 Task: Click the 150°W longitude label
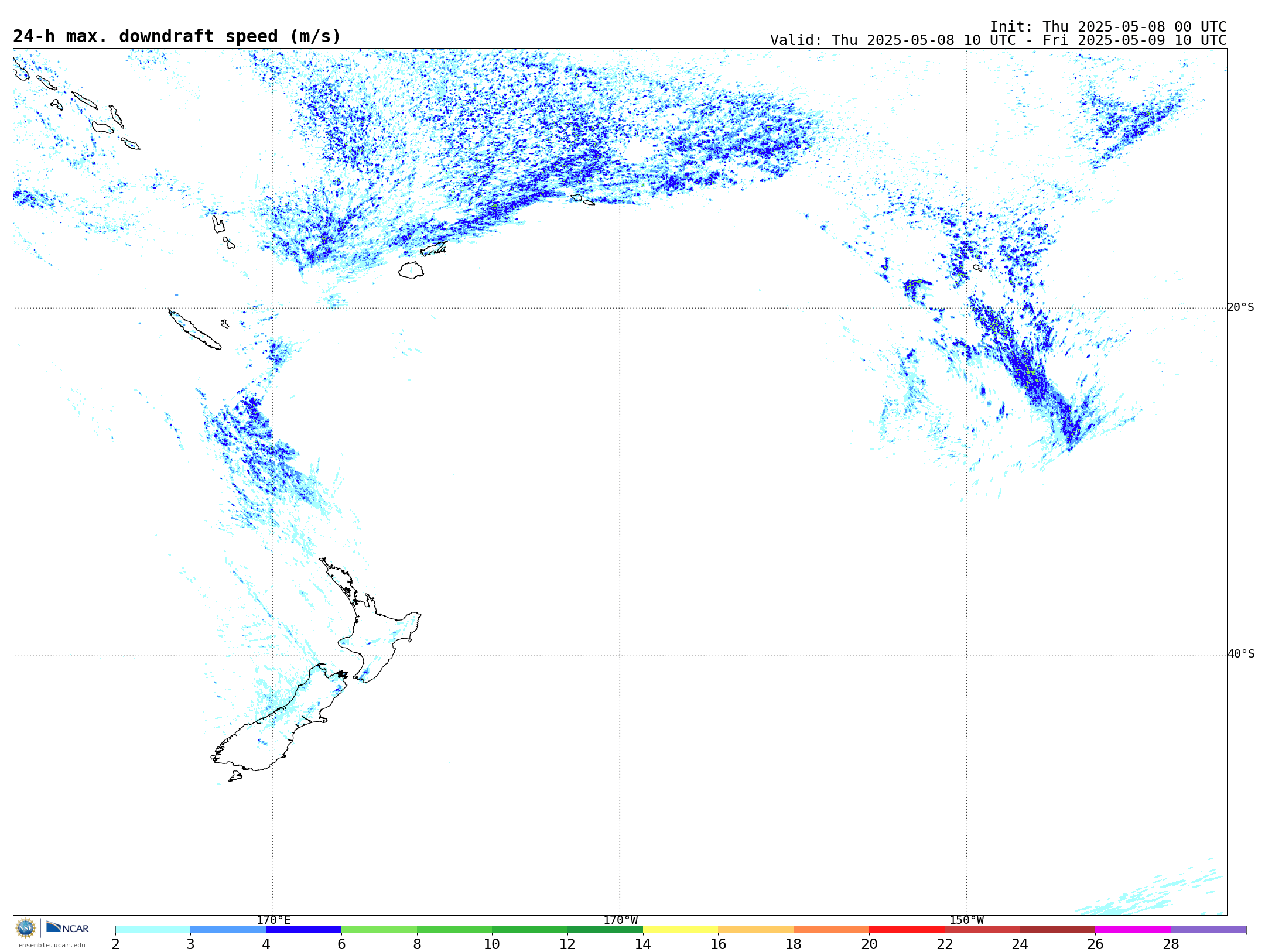pos(966,920)
